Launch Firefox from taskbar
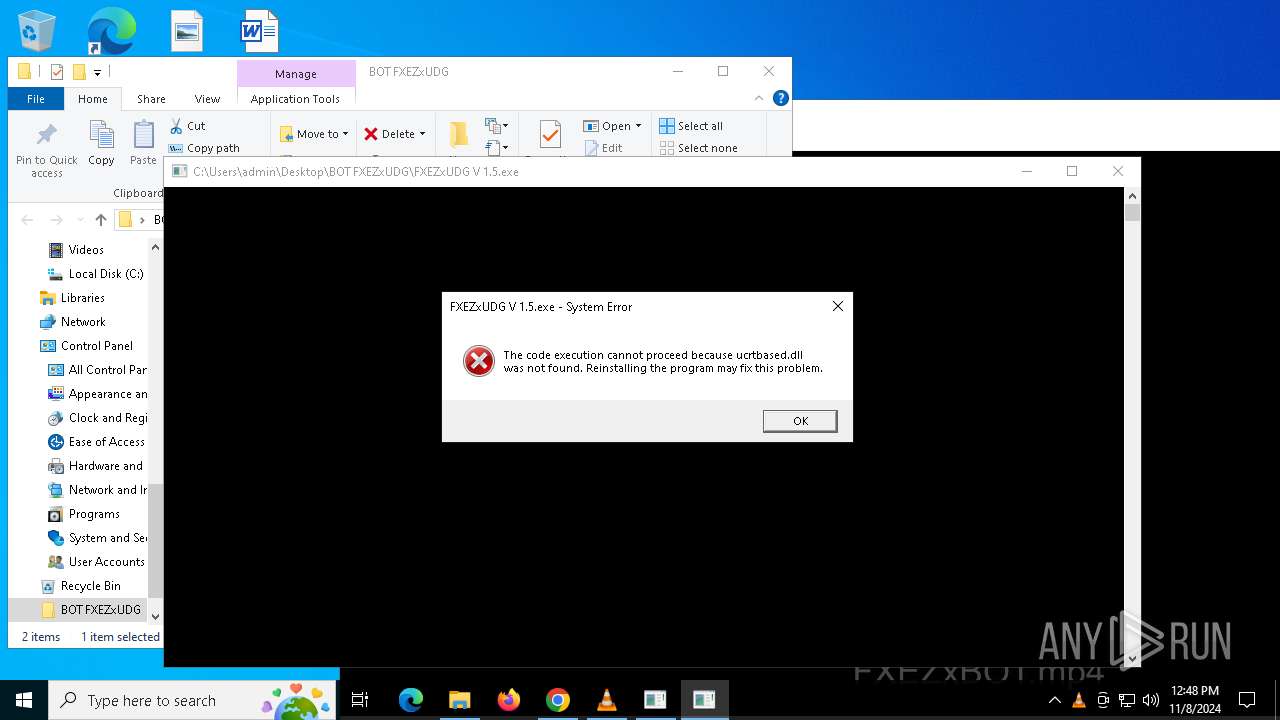1280x720 pixels. tap(509, 700)
